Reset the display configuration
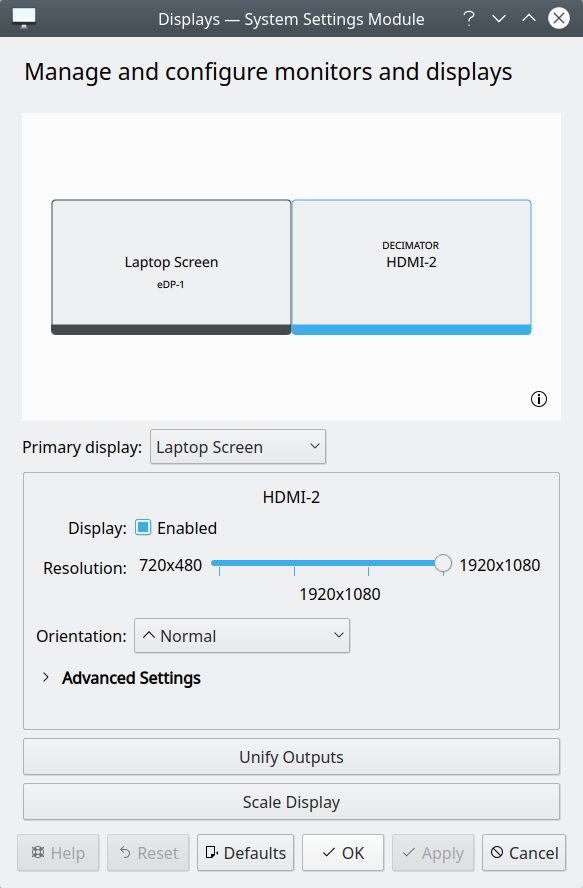583x888 pixels. coord(148,853)
